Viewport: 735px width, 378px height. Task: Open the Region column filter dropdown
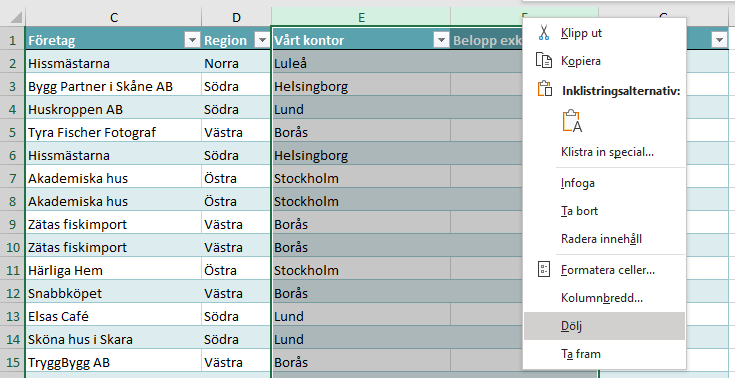[x=262, y=41]
